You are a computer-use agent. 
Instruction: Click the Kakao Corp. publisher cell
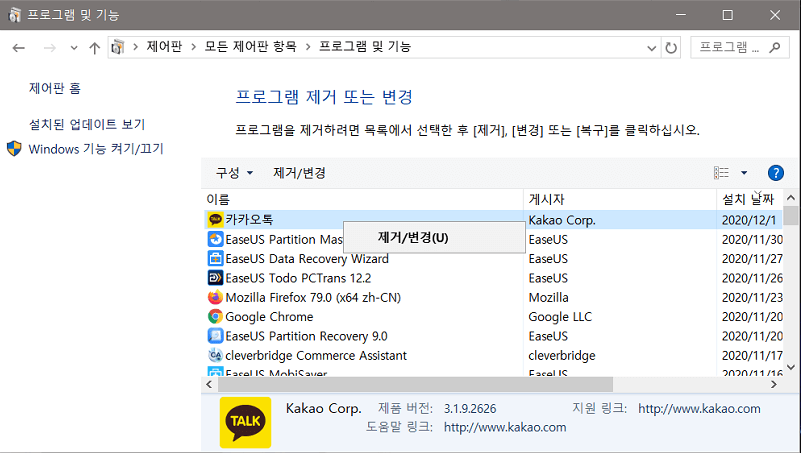click(x=562, y=220)
